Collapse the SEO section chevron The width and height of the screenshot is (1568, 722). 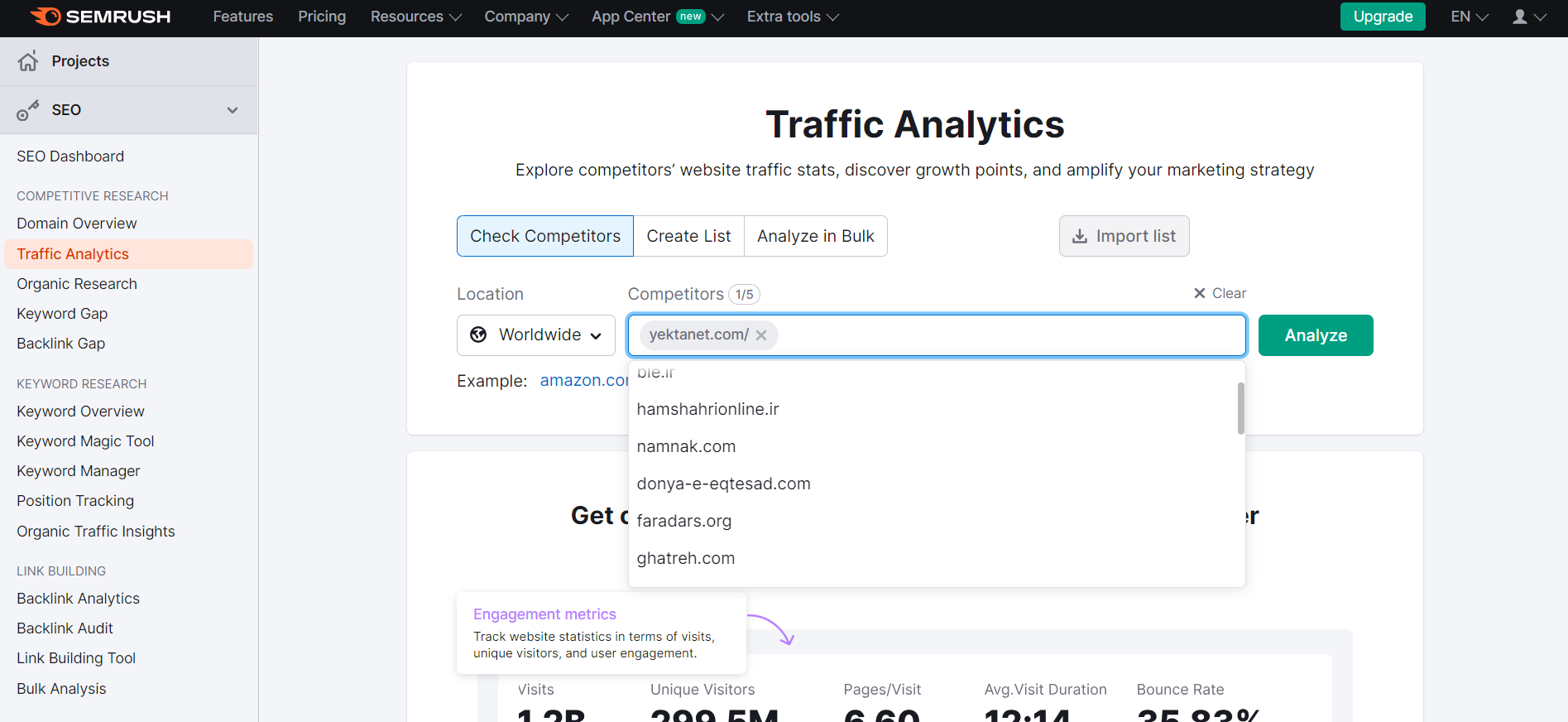(233, 110)
